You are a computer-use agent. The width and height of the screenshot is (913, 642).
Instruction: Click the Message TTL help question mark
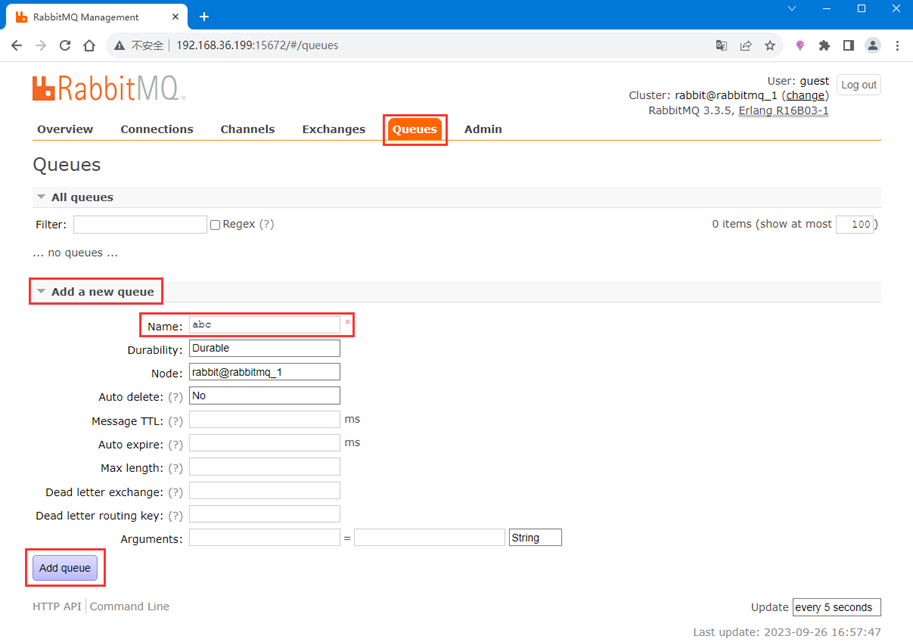click(175, 421)
